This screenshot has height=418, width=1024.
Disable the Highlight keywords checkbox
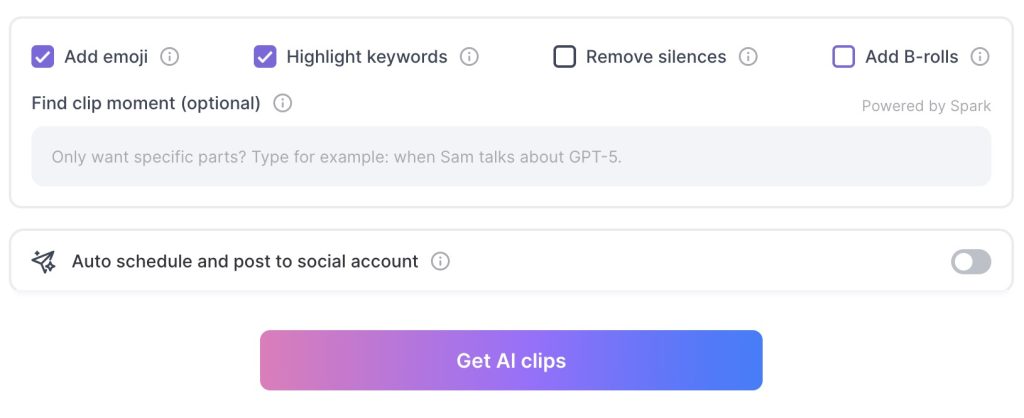(x=265, y=57)
